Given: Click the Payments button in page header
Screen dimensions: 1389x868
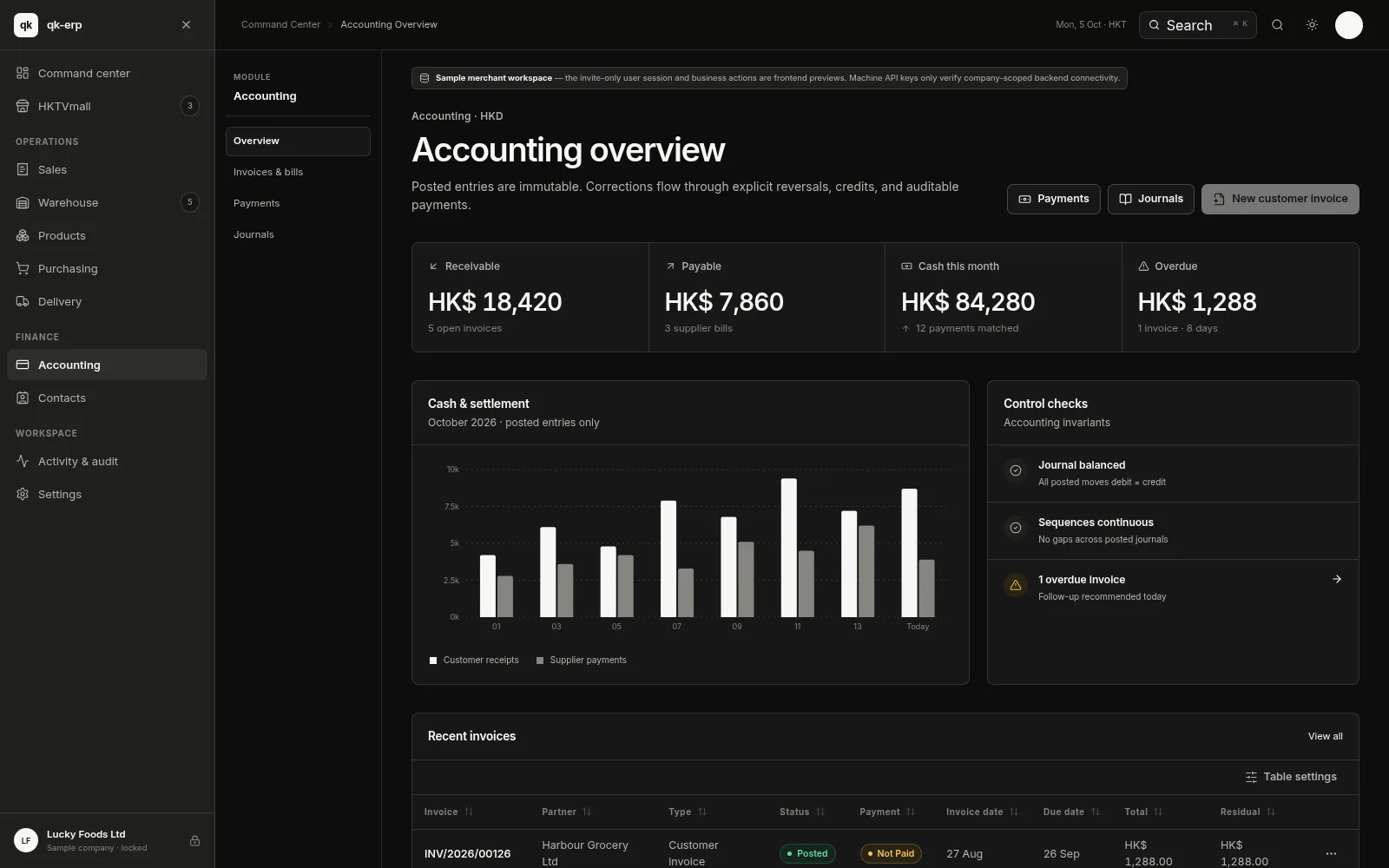Looking at the screenshot, I should point(1054,199).
